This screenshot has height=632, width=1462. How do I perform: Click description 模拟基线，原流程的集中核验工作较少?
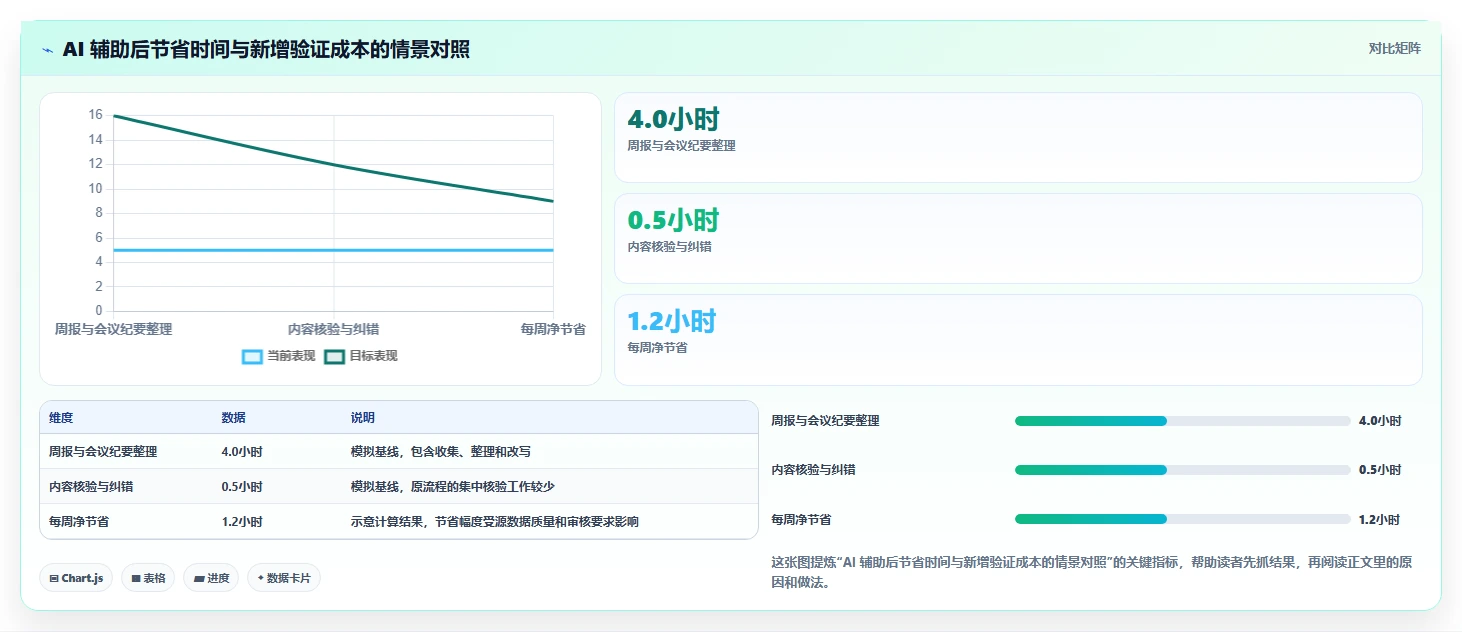point(453,487)
